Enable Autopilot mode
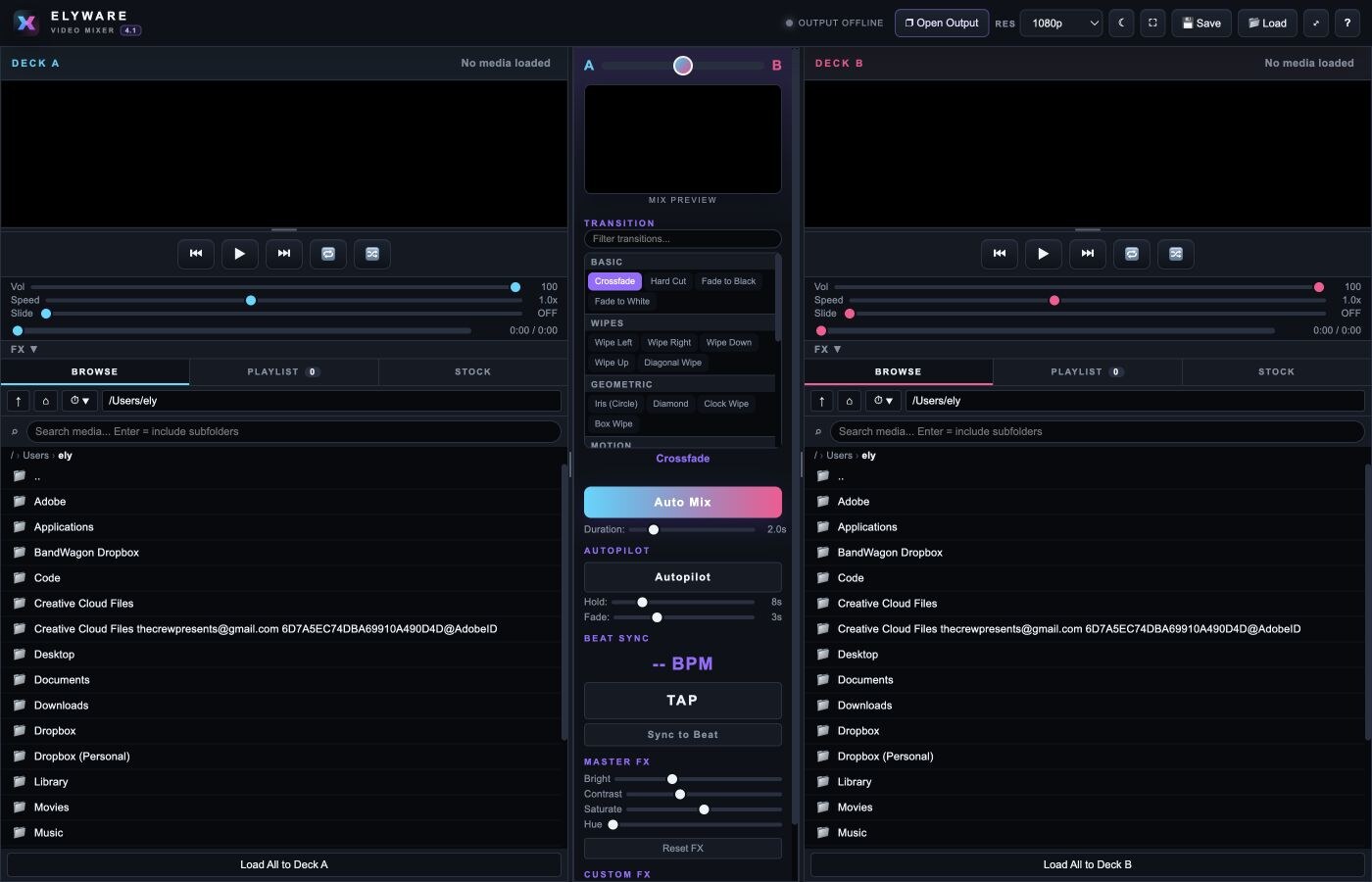Viewport: 1372px width, 882px height. 683,577
